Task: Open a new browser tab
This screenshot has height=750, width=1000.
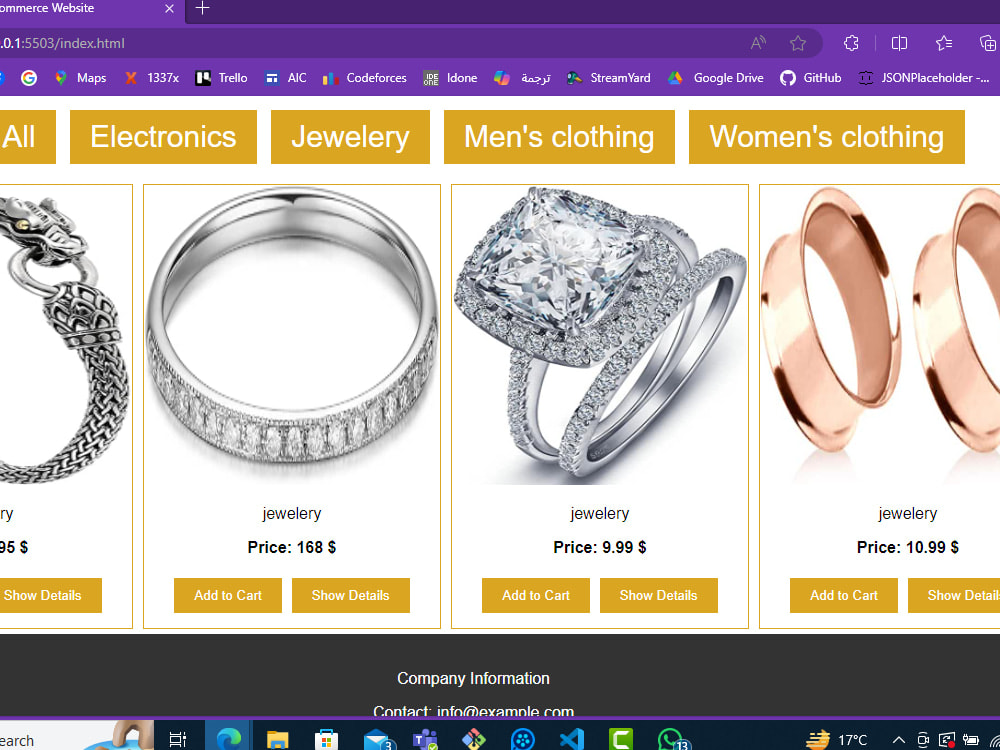Action: (x=202, y=8)
